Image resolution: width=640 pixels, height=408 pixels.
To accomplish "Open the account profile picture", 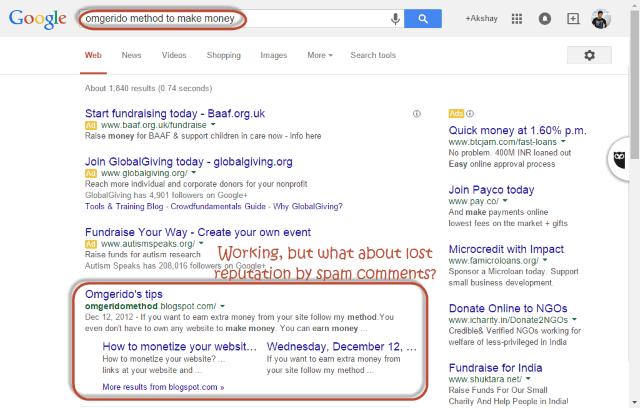I will (x=600, y=19).
